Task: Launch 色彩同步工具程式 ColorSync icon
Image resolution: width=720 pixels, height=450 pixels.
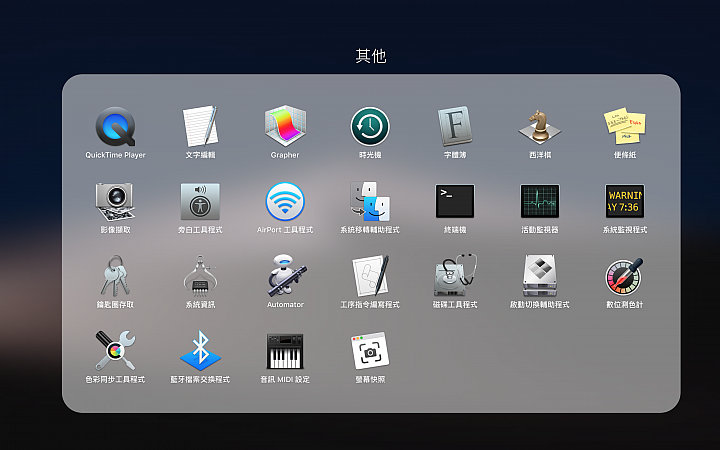Action: pyautogui.click(x=115, y=351)
